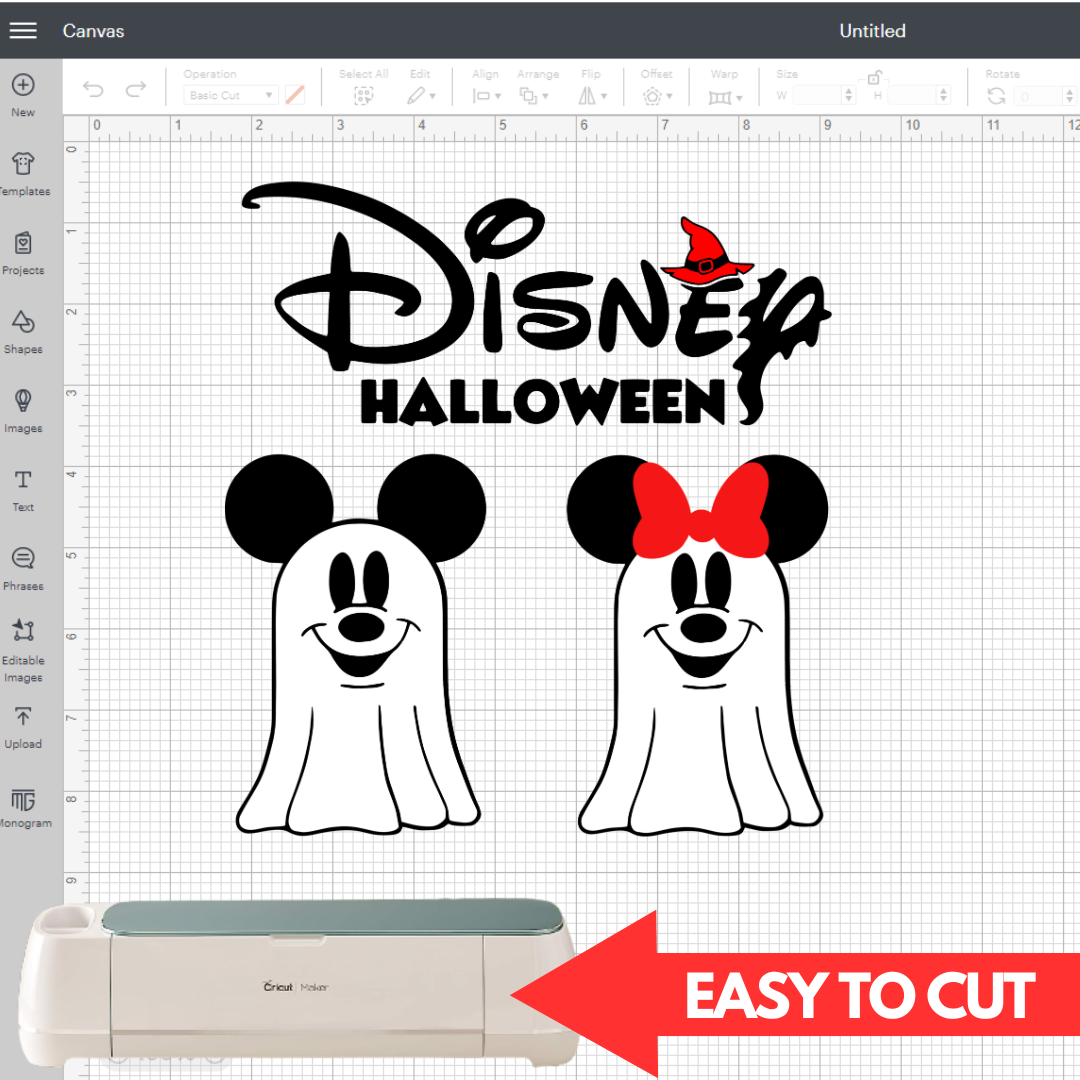Viewport: 1080px width, 1080px height.
Task: Click the Select All icon
Action: point(363,96)
